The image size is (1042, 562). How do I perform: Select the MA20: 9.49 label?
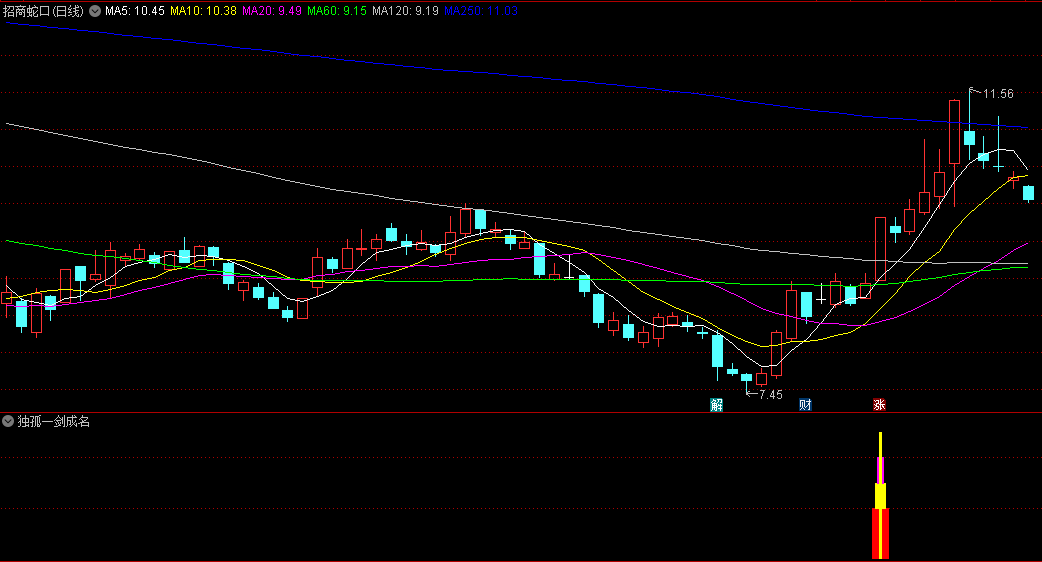pos(272,11)
